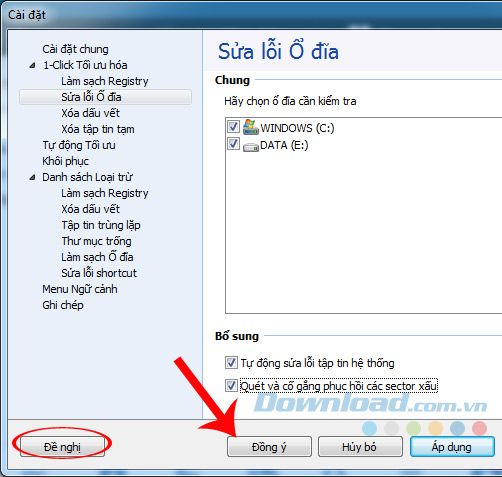Open 'Tự động Tối ưu' settings

(x=79, y=145)
